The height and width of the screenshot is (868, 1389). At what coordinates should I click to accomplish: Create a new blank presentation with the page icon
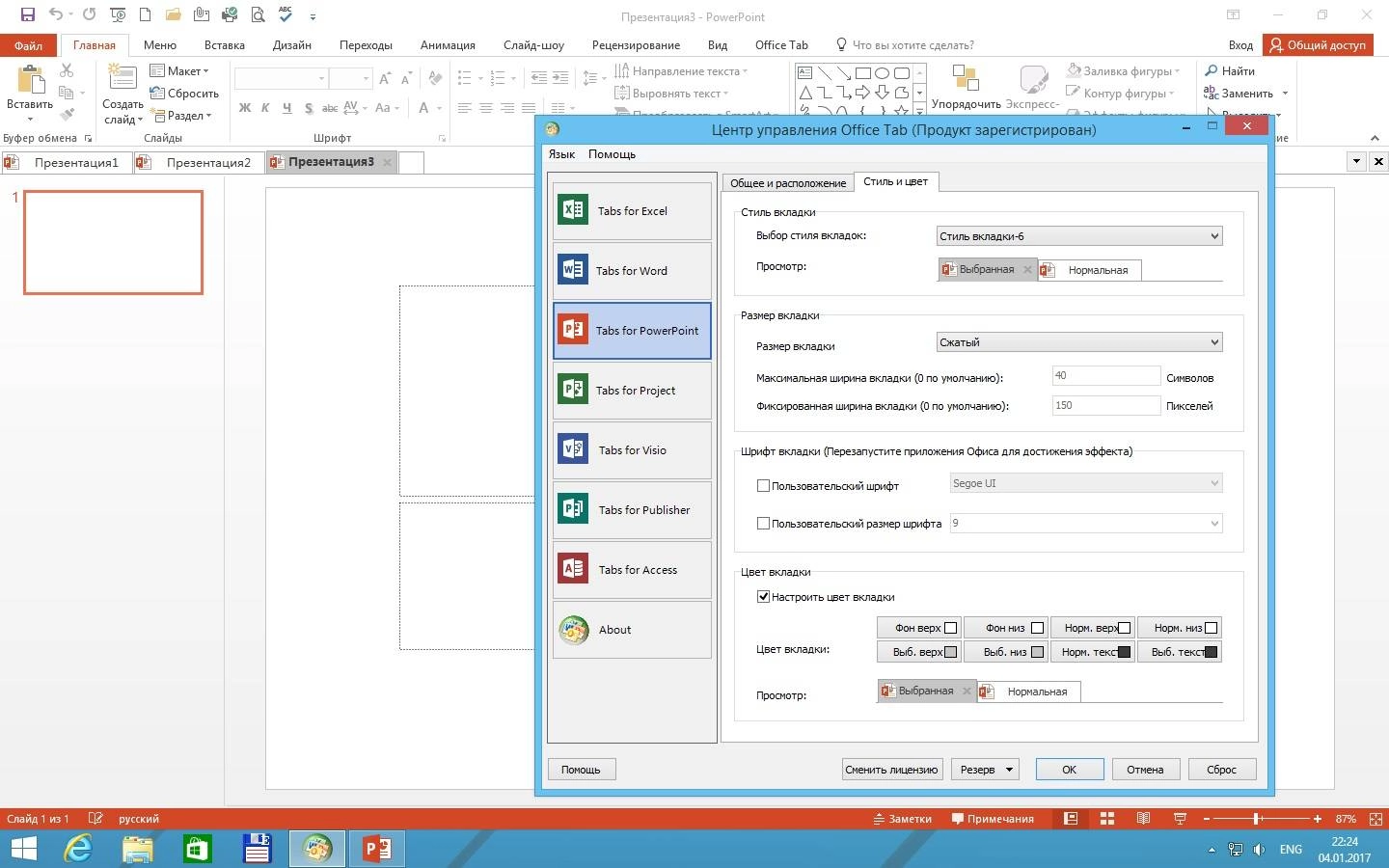point(146,14)
